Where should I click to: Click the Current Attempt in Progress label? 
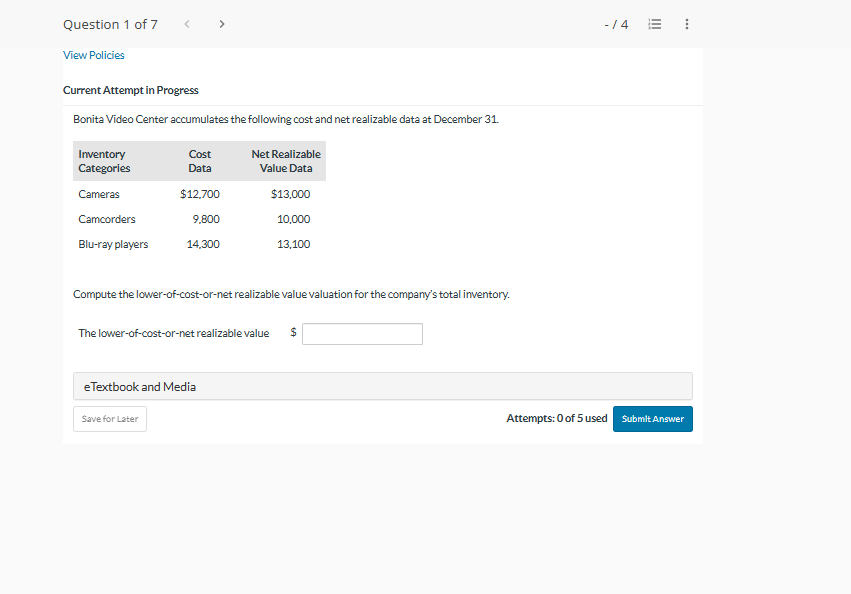[131, 90]
